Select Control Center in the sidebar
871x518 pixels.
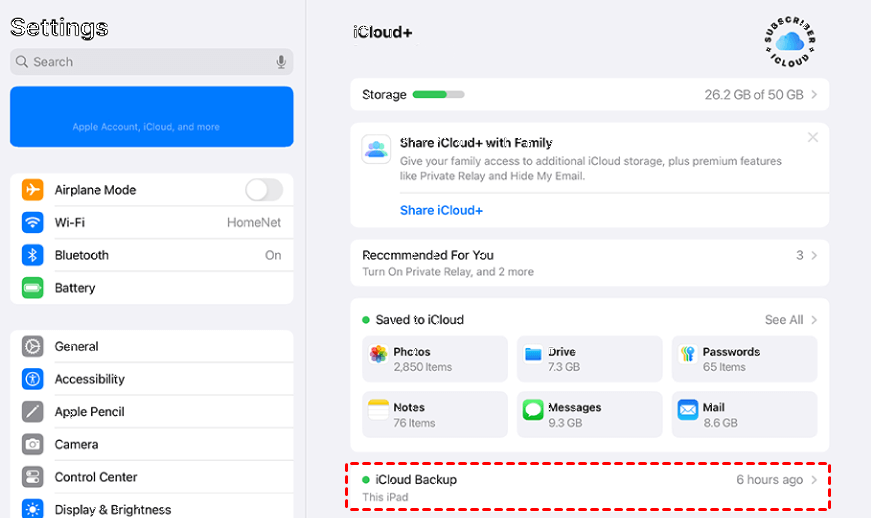[152, 477]
